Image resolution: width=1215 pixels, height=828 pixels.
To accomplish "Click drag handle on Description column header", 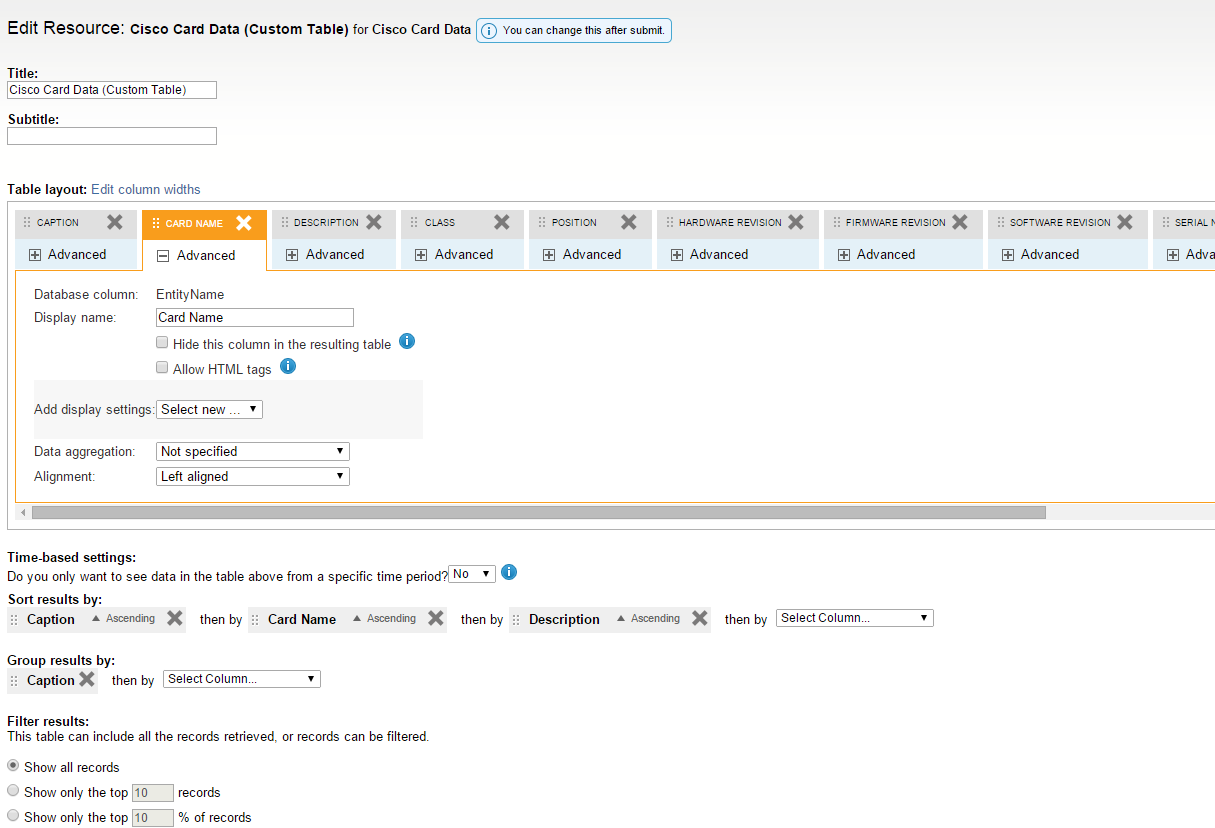I will coord(284,223).
